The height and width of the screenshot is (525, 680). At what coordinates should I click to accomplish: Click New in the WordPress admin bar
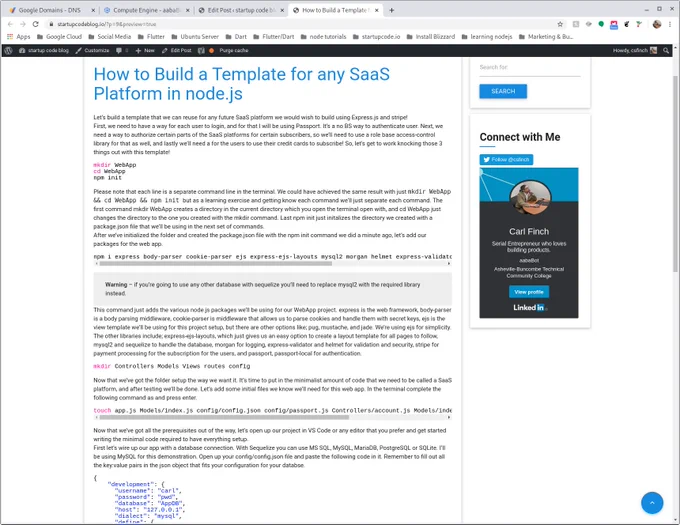point(145,51)
